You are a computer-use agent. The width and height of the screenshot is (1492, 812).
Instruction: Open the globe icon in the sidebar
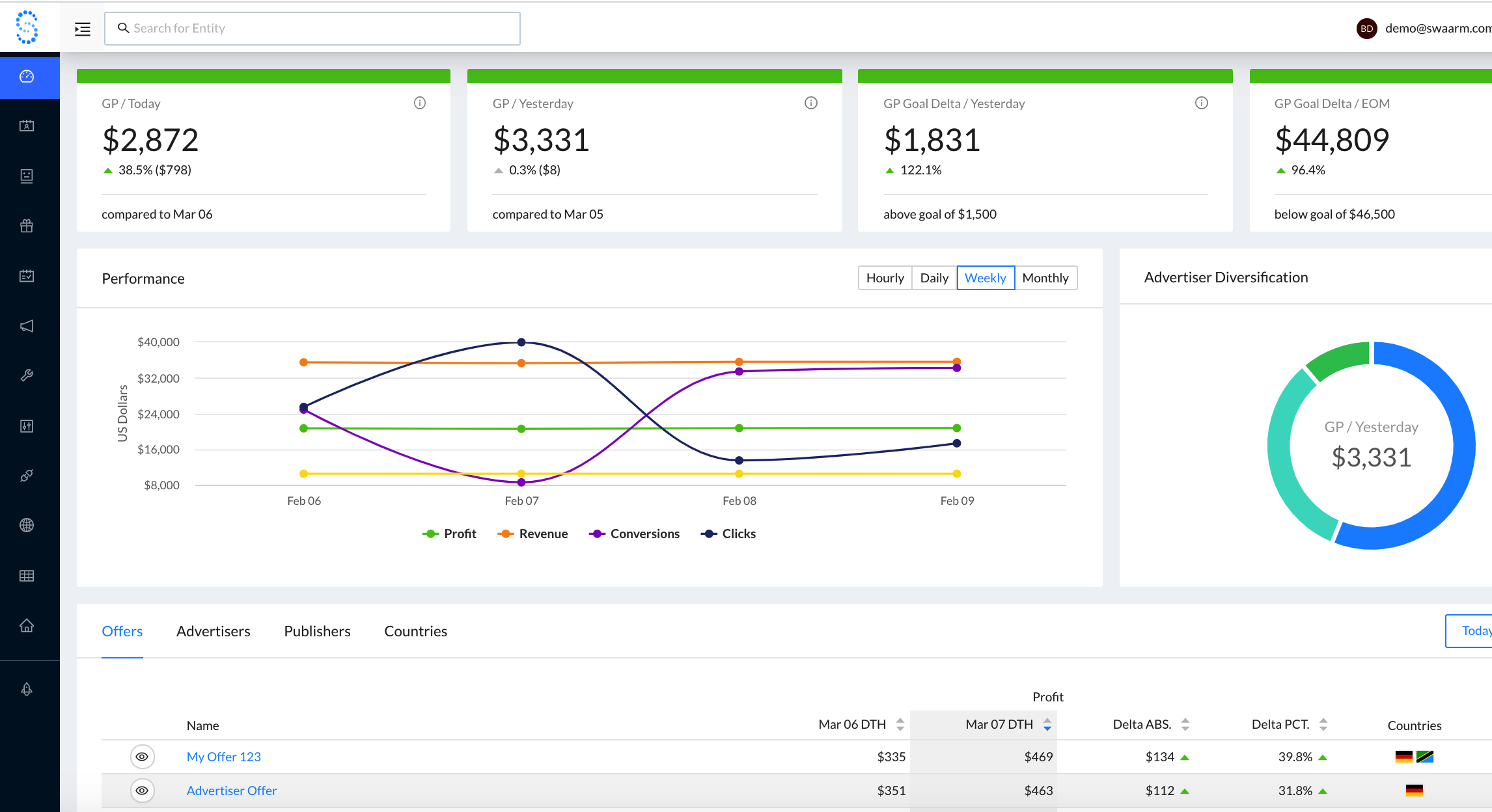[27, 525]
